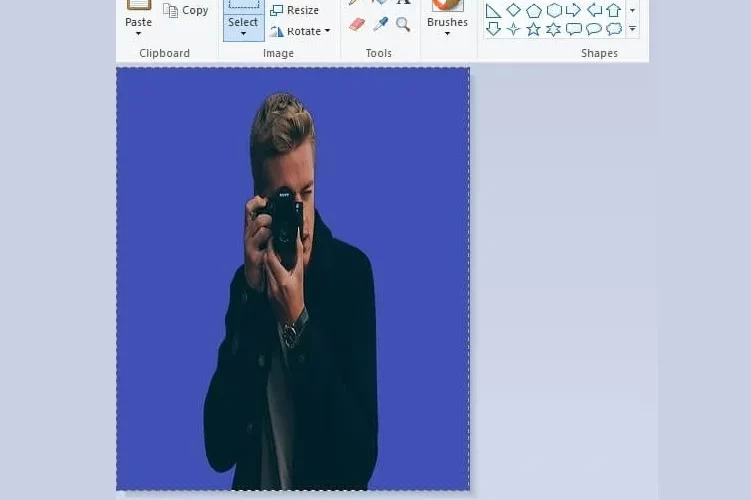Choose the down arrow shape
The width and height of the screenshot is (751, 500).
pyautogui.click(x=493, y=29)
